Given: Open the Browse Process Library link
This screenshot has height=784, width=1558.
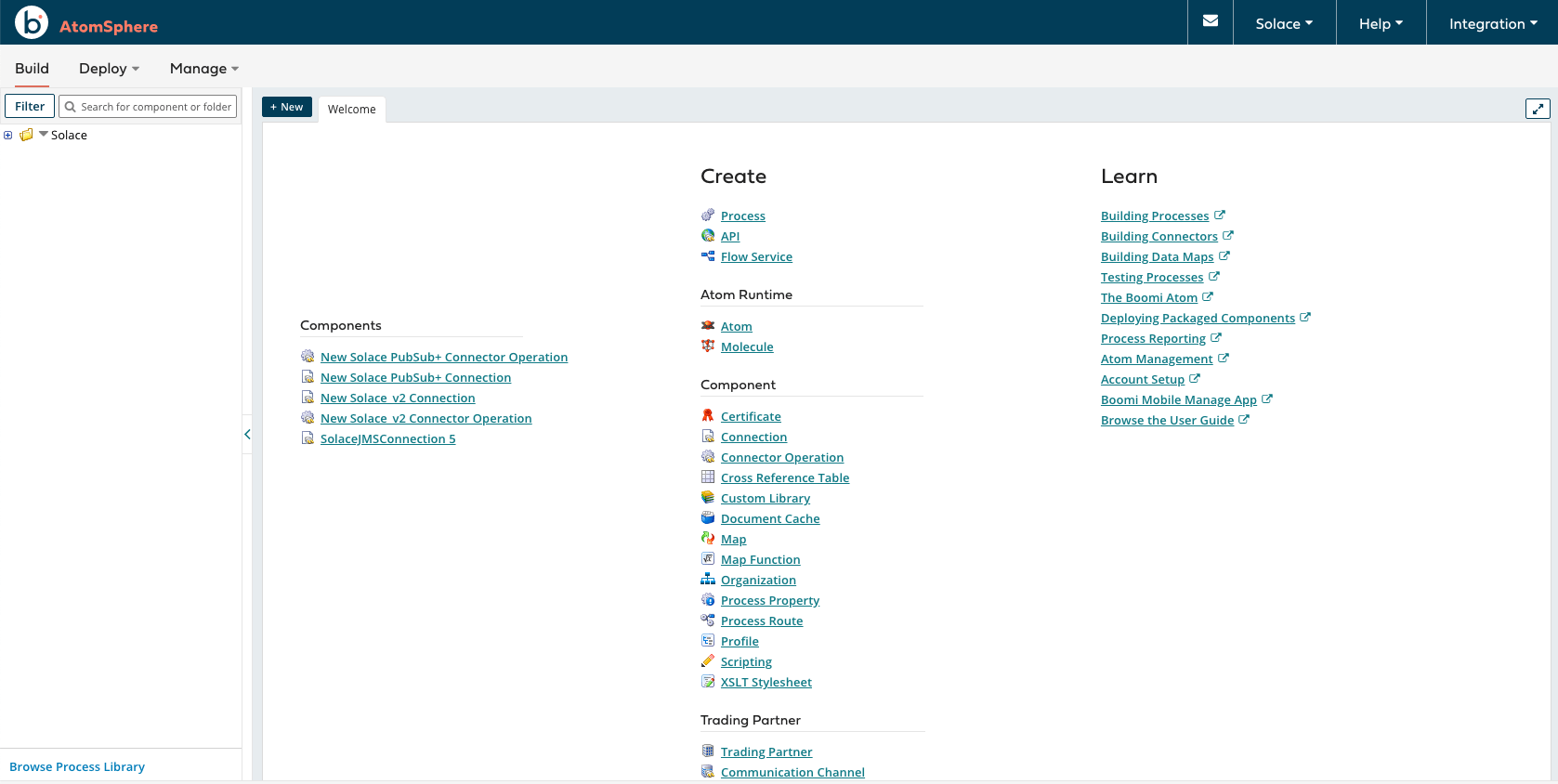Looking at the screenshot, I should pyautogui.click(x=77, y=766).
